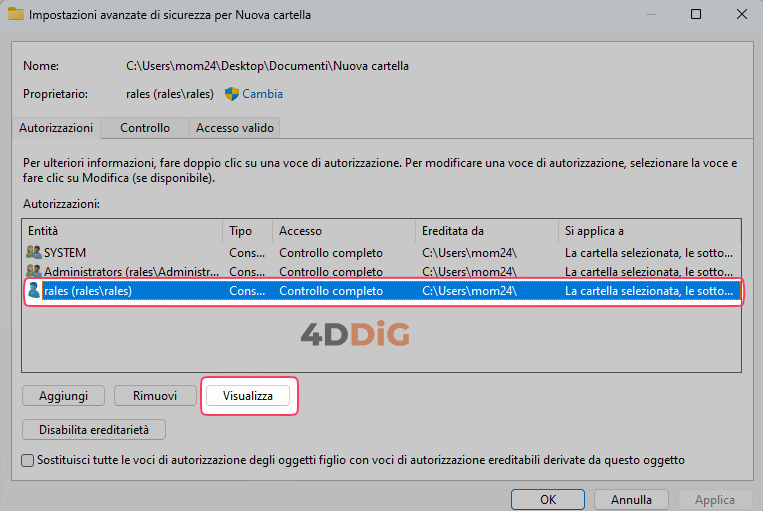Sort by the Accesso column header
The image size is (763, 511).
(x=344, y=231)
